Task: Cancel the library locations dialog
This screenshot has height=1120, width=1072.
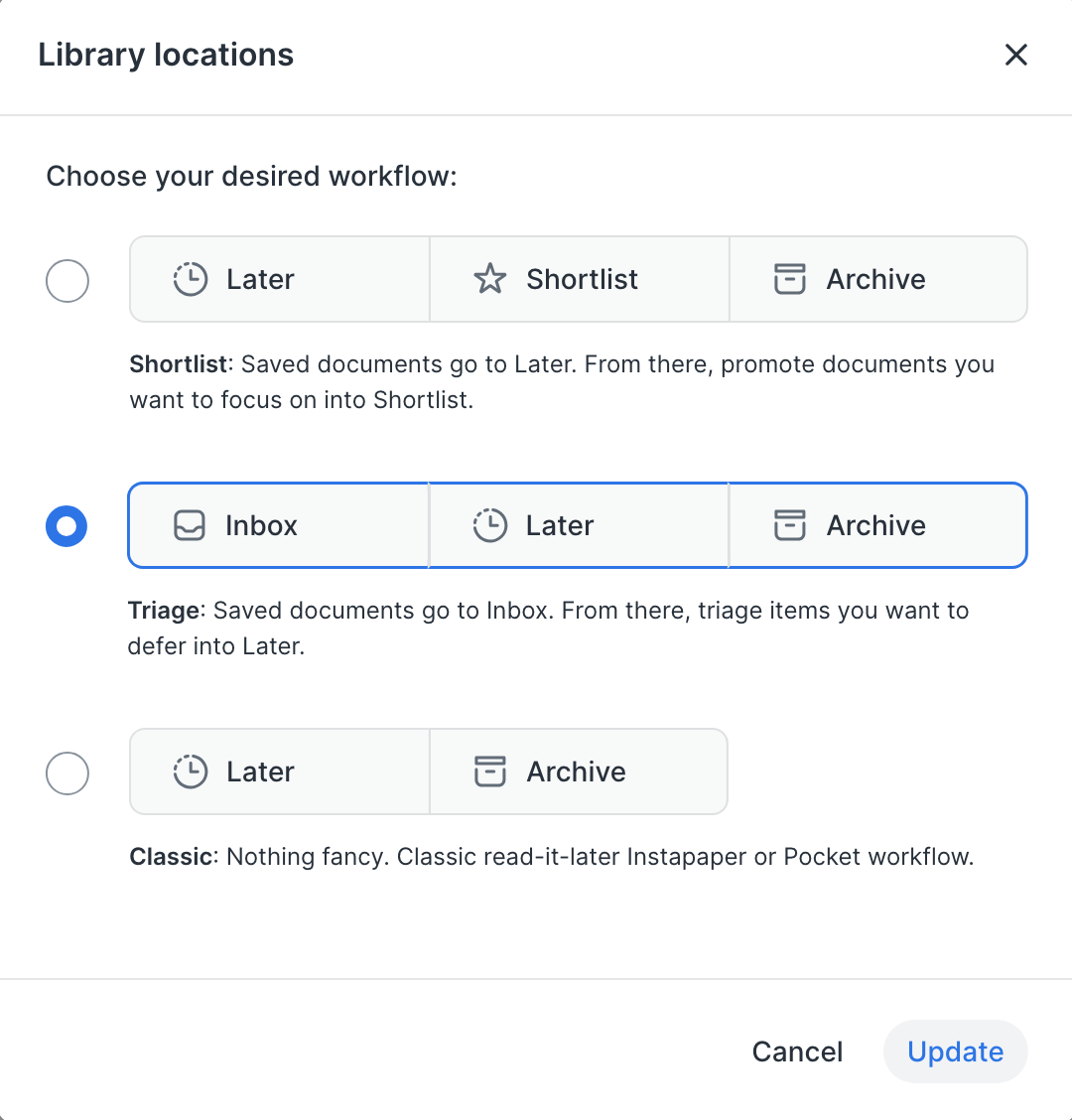Action: [x=797, y=1051]
